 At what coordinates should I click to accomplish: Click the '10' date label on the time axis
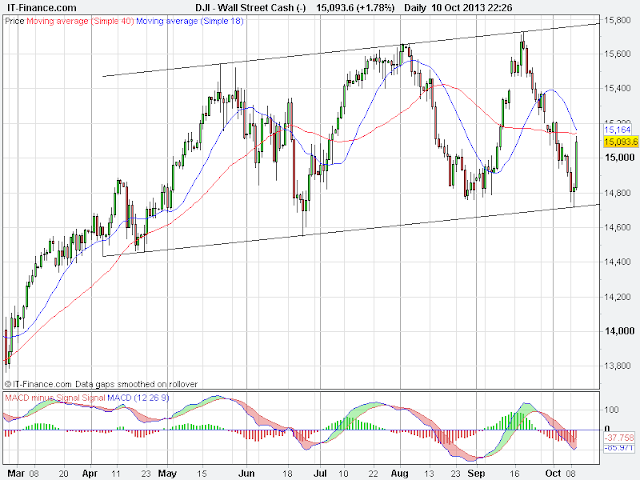click(344, 473)
